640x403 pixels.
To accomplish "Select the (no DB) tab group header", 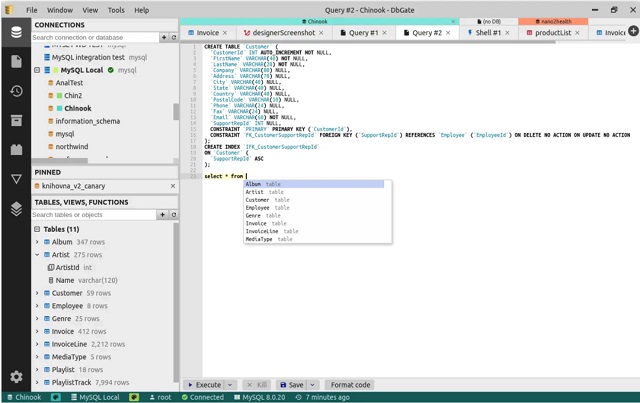I will pos(489,21).
